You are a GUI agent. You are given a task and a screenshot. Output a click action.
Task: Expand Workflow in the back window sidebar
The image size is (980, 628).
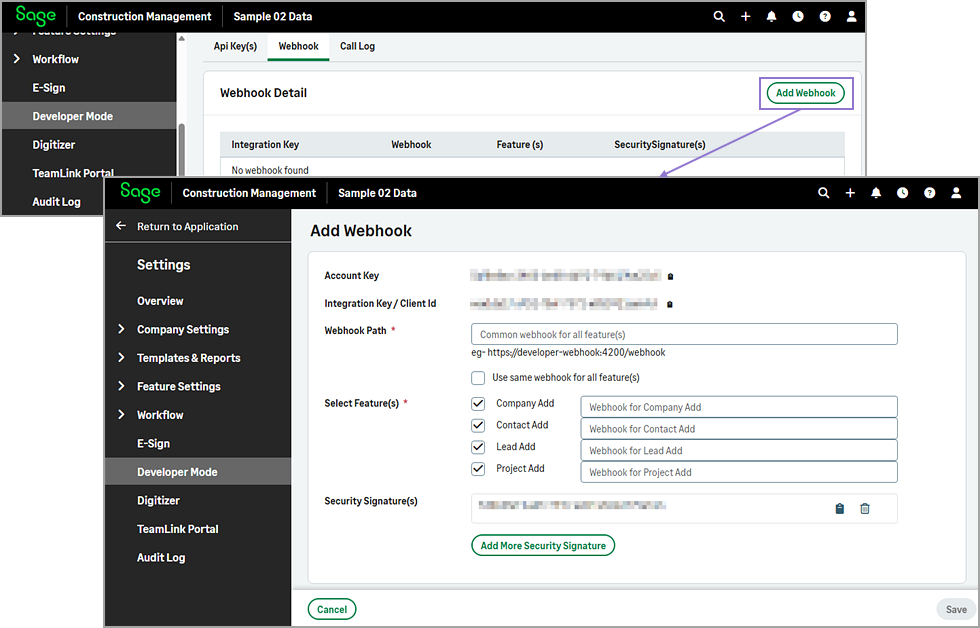pyautogui.click(x=17, y=59)
